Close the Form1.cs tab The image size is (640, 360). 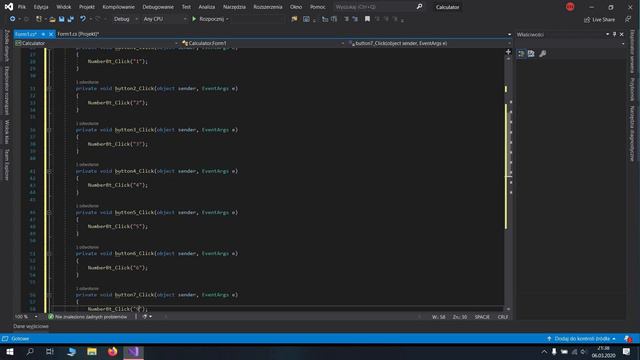point(51,34)
